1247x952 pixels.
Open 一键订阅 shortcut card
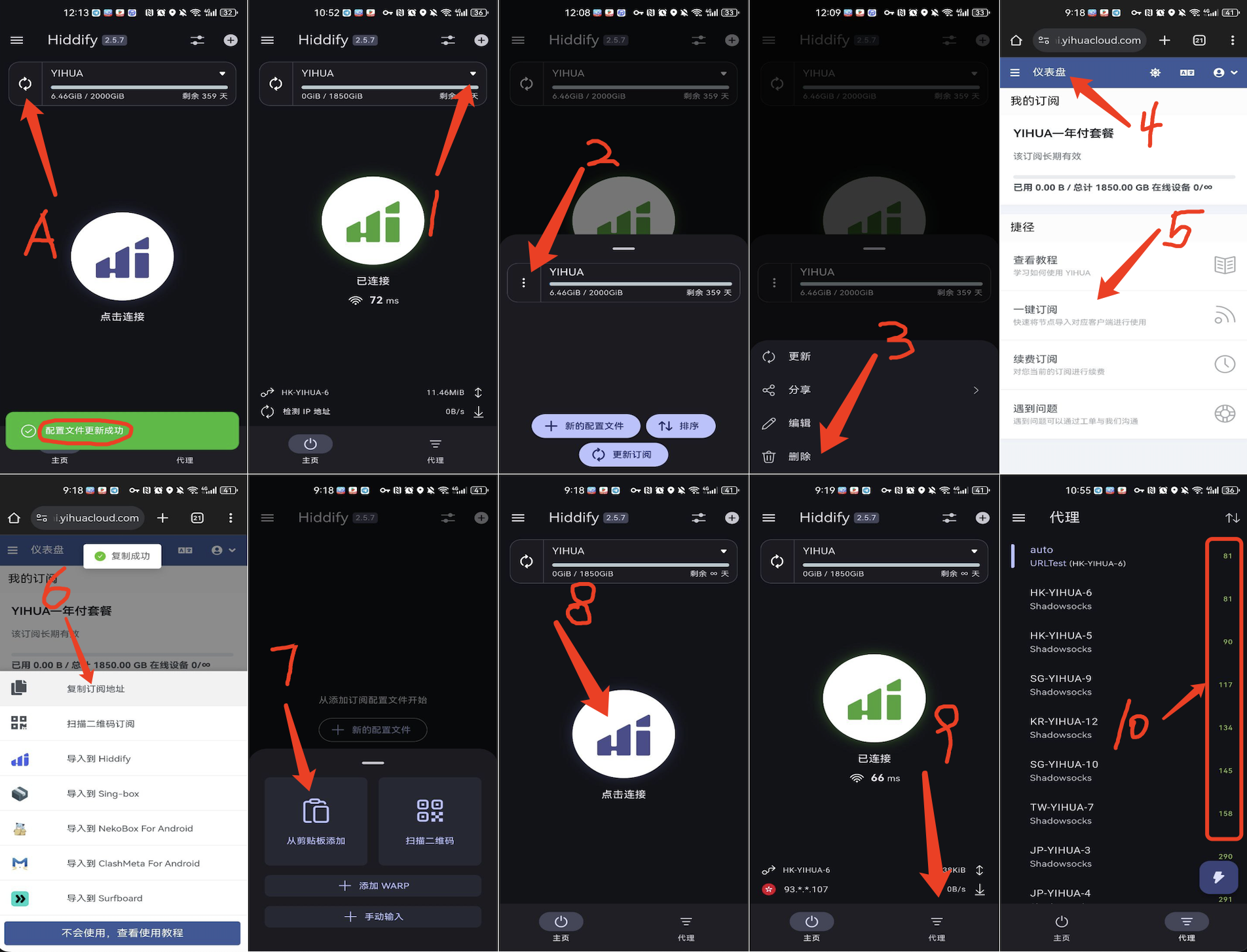click(1123, 315)
